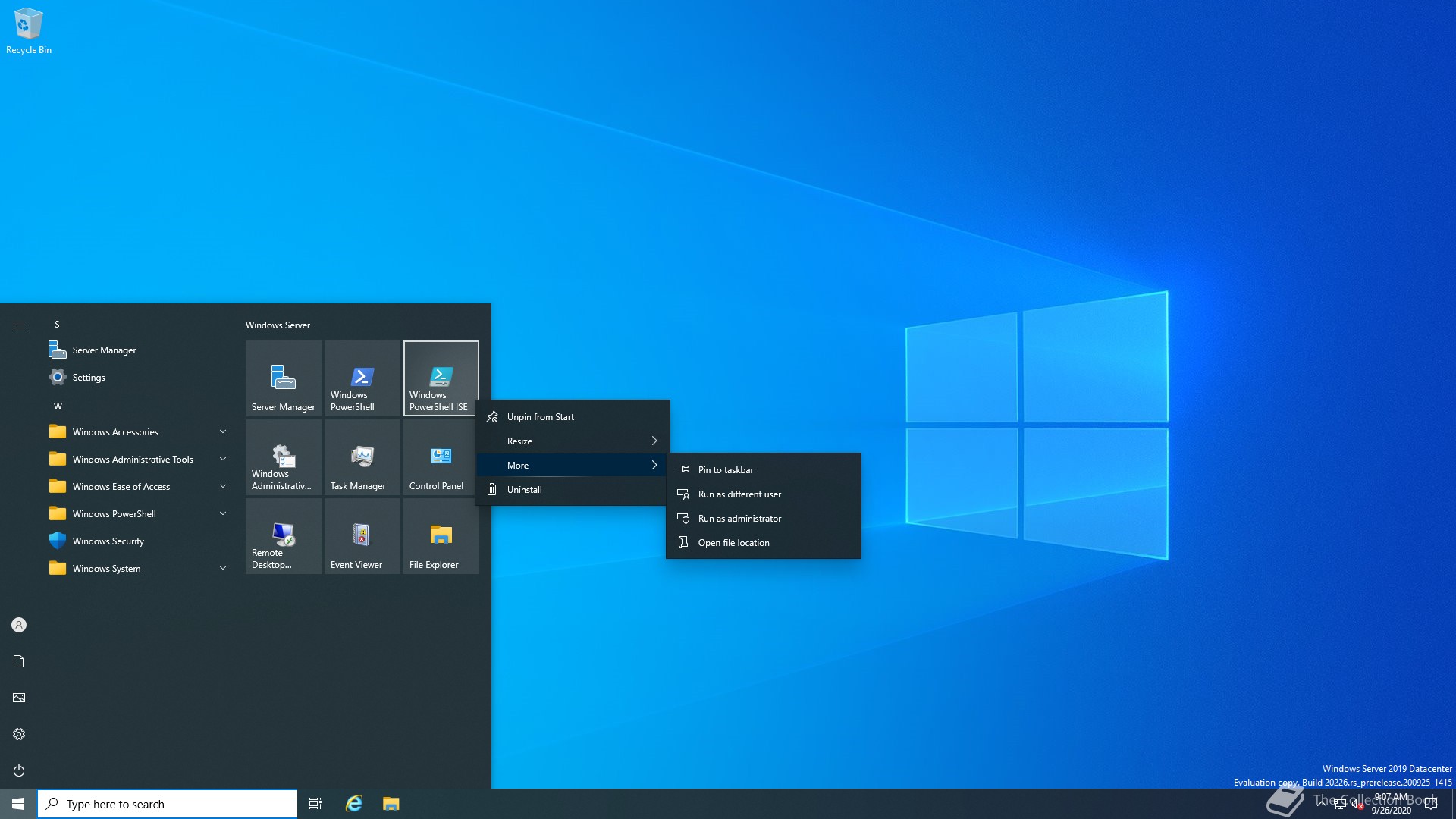1456x819 pixels.
Task: Click the letter S header in app list
Action: point(57,324)
